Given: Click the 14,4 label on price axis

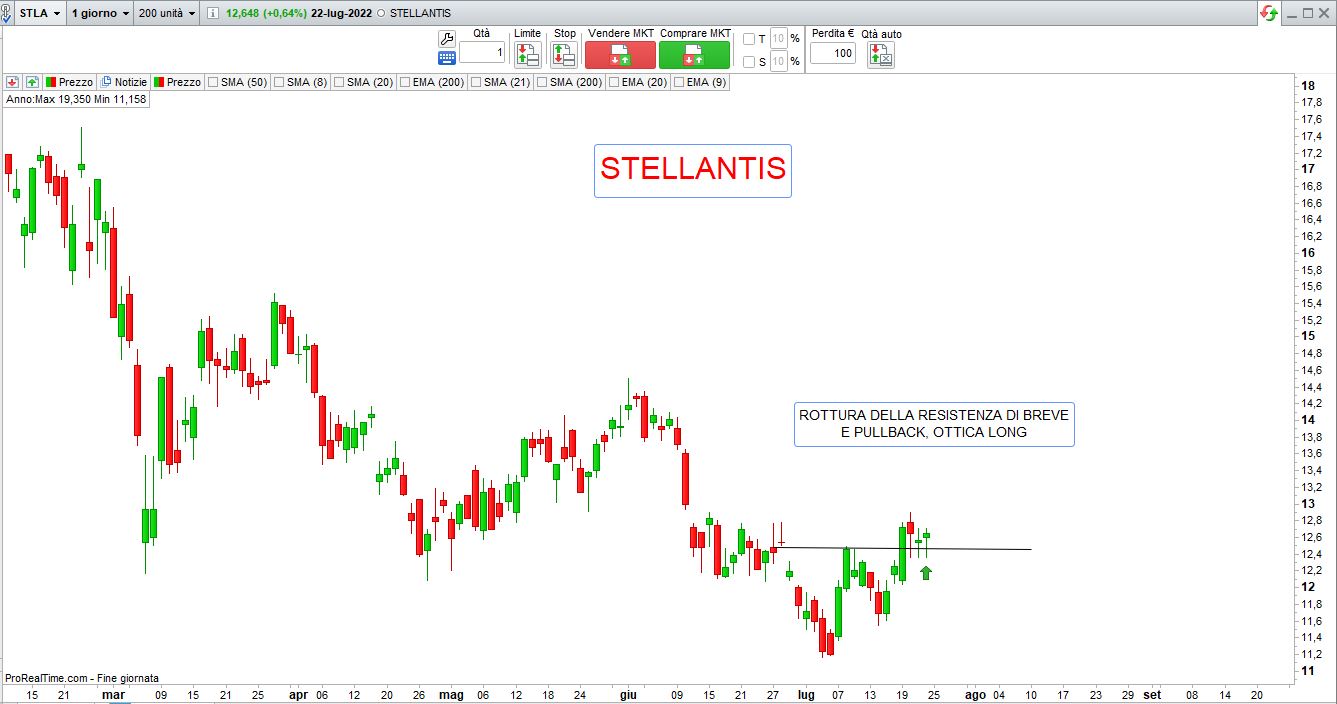Looking at the screenshot, I should tap(1311, 386).
